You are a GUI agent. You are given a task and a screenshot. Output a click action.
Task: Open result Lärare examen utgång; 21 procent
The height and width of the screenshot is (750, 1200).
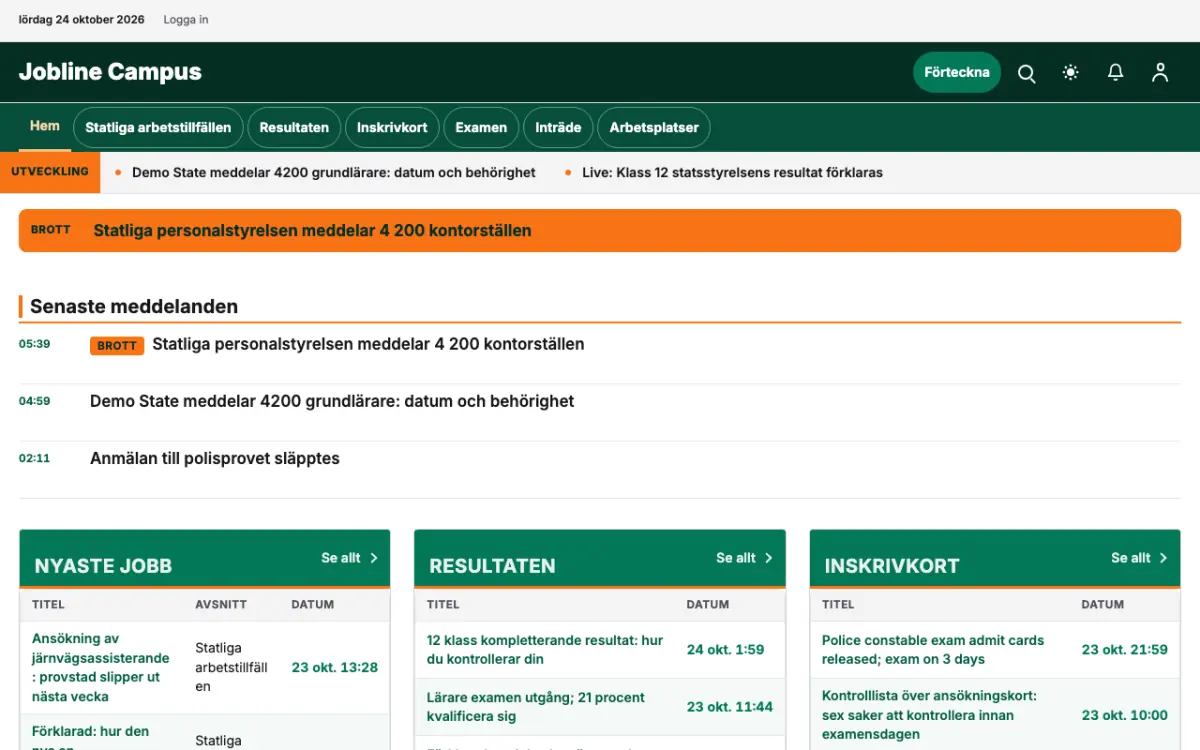pos(536,707)
